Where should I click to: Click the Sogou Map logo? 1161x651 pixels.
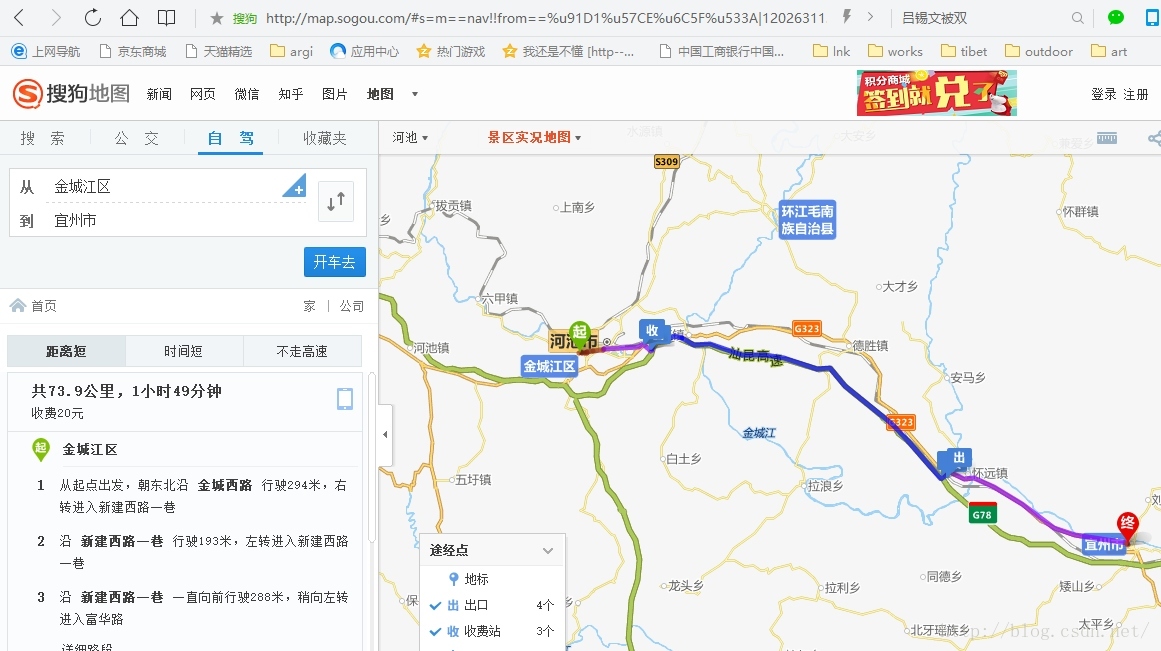coord(71,93)
